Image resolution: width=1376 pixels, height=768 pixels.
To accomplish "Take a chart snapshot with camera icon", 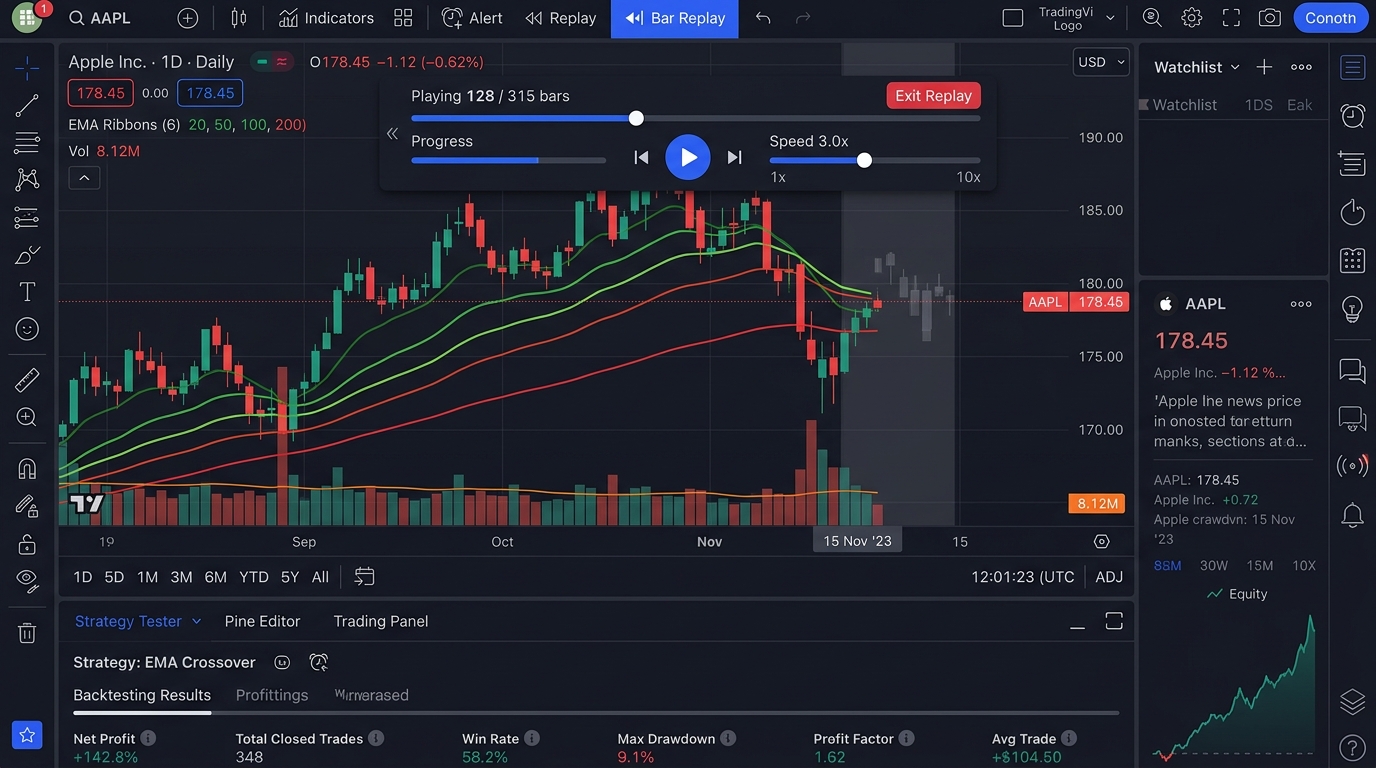I will (x=1270, y=18).
